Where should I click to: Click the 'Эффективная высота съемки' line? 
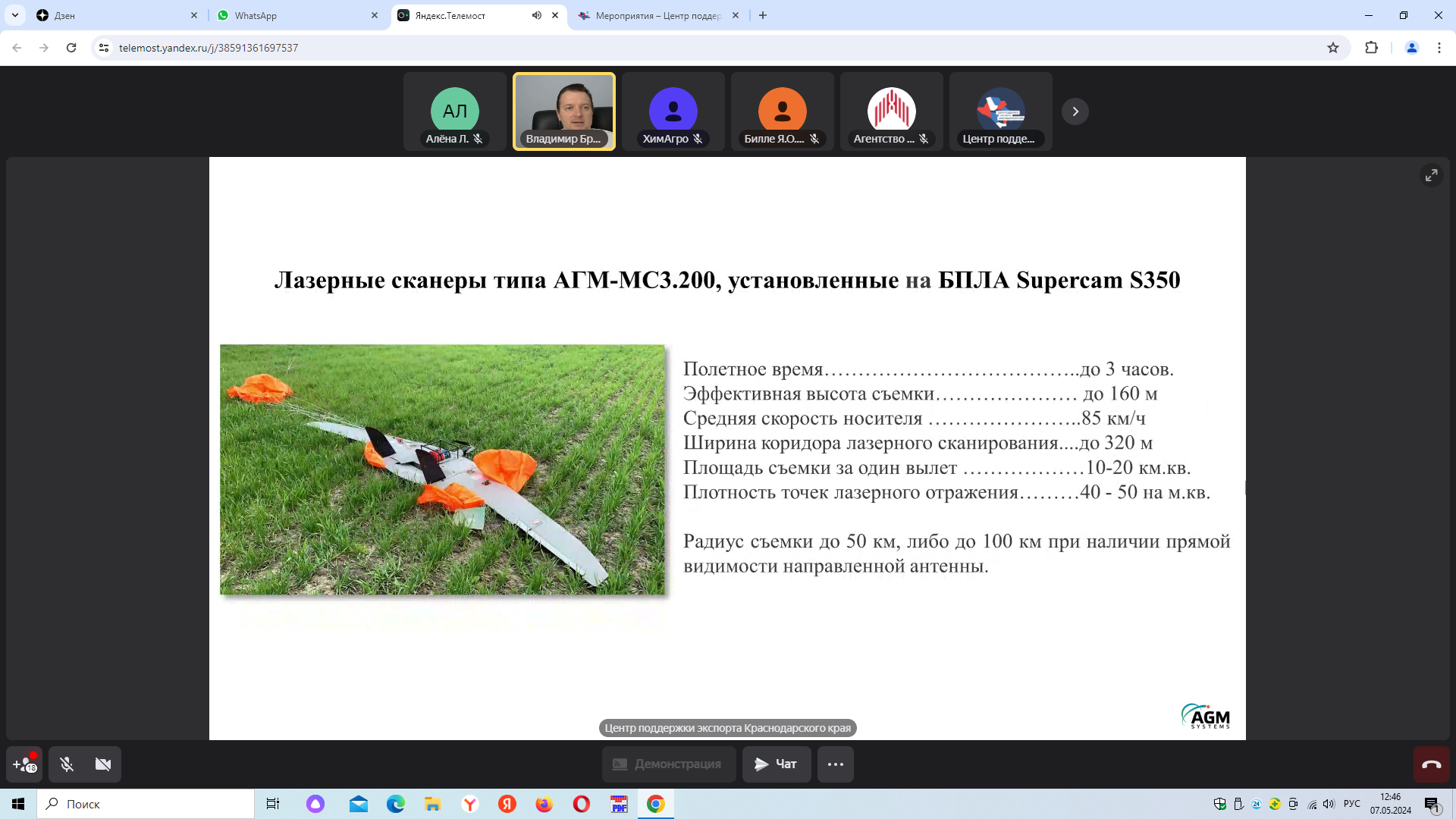tap(921, 394)
